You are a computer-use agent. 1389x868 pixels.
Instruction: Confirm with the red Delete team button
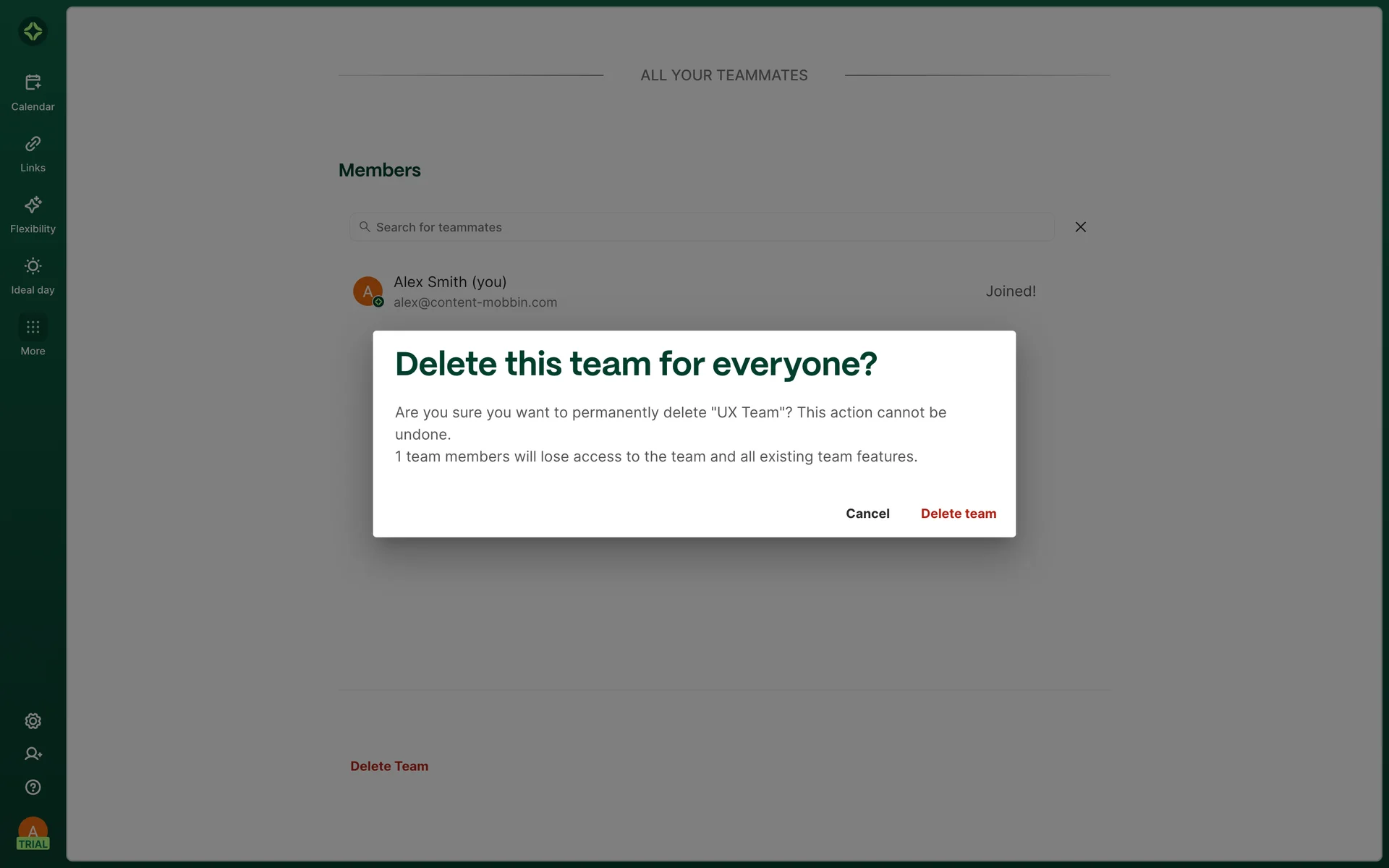click(x=958, y=514)
